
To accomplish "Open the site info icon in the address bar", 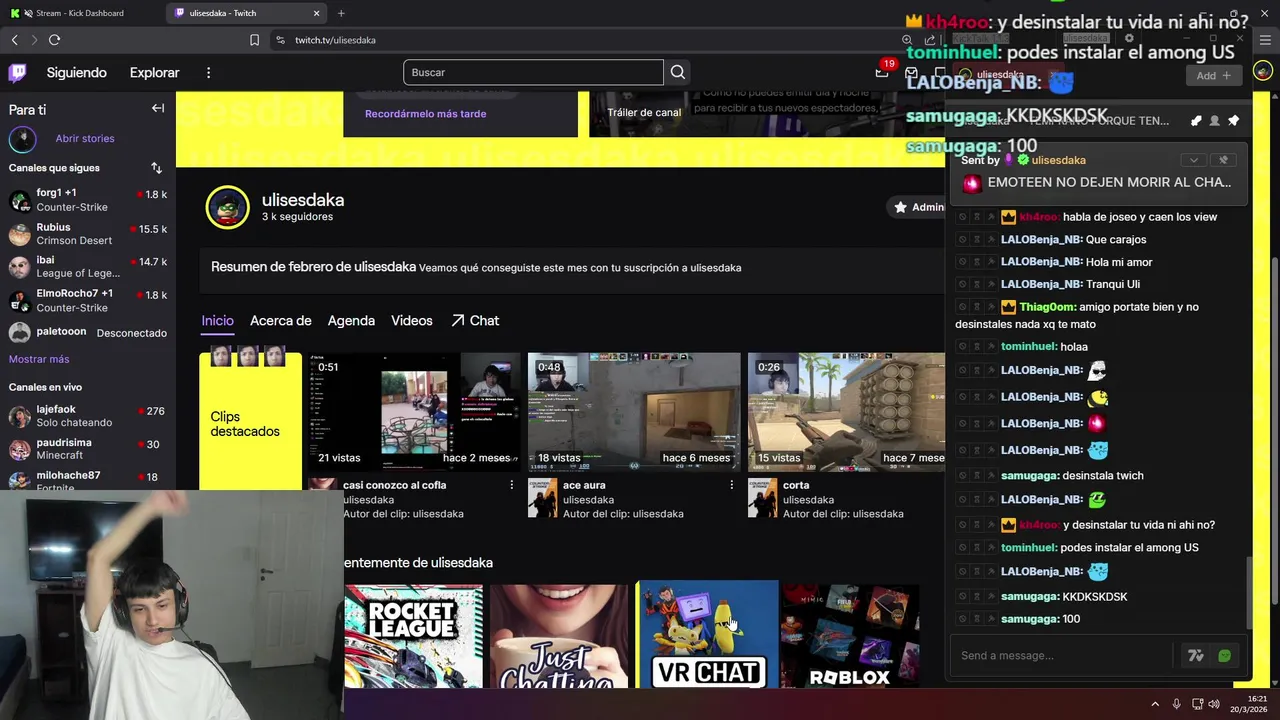I will click(x=280, y=40).
